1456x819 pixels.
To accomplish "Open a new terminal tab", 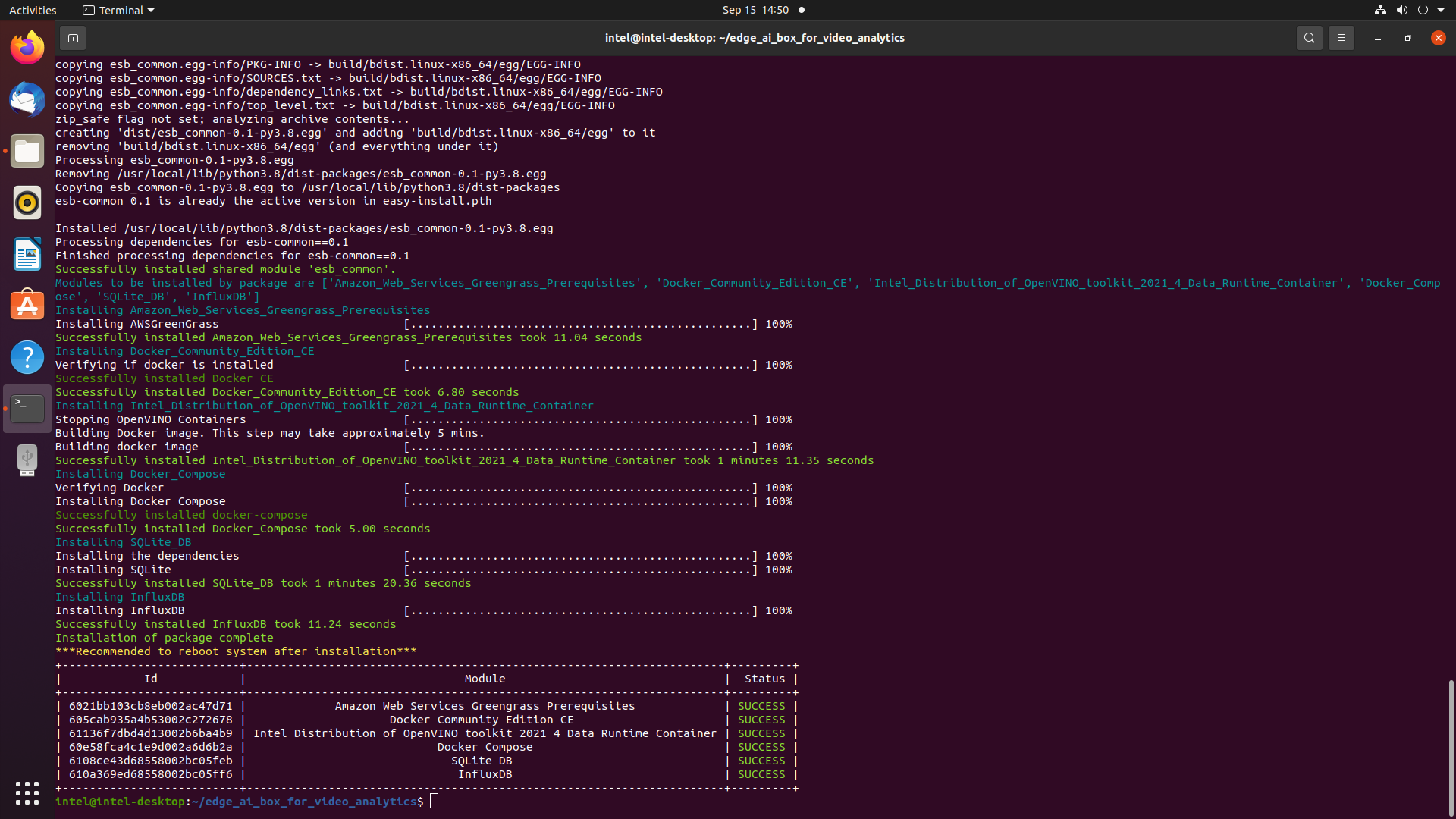I will [73, 38].
